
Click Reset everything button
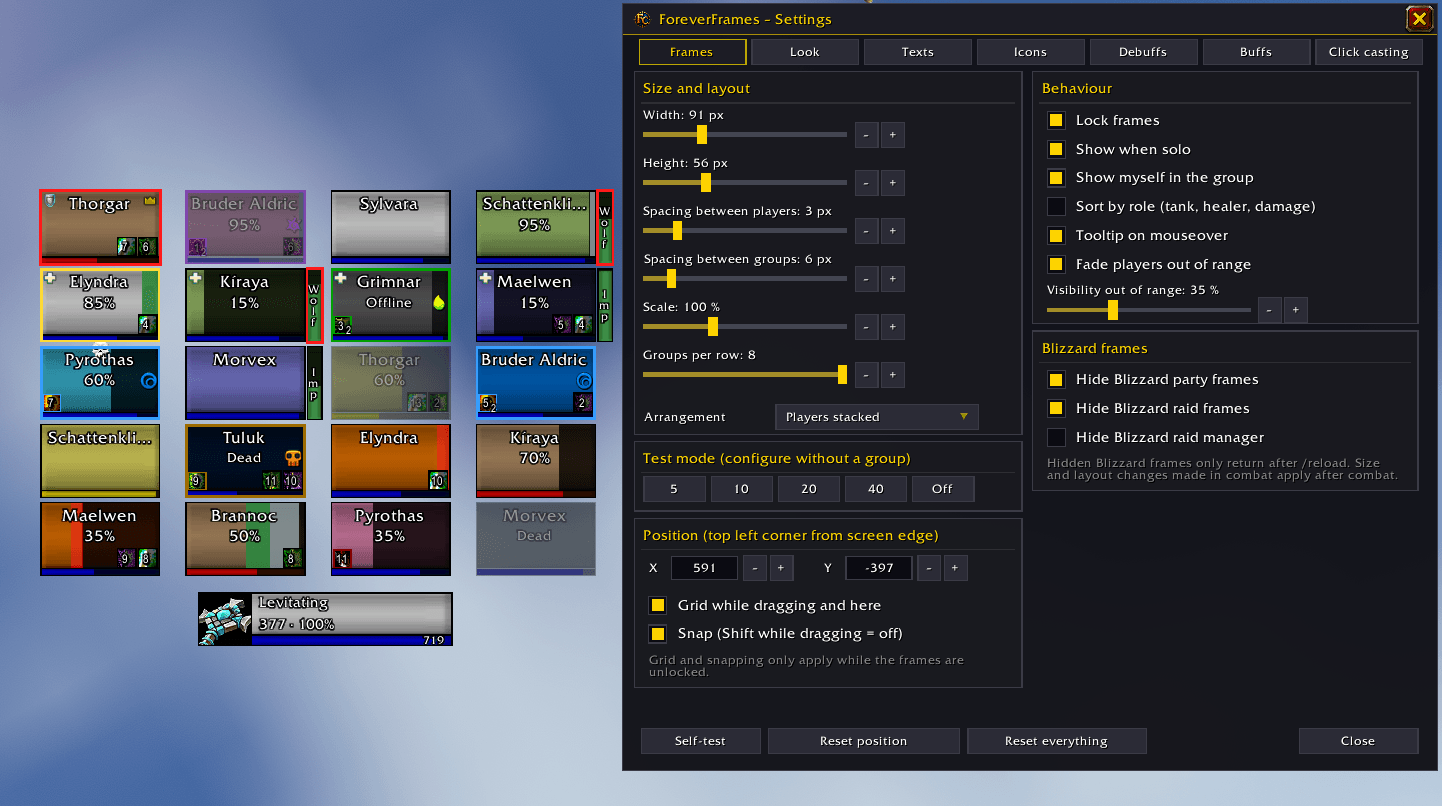[x=1056, y=741]
